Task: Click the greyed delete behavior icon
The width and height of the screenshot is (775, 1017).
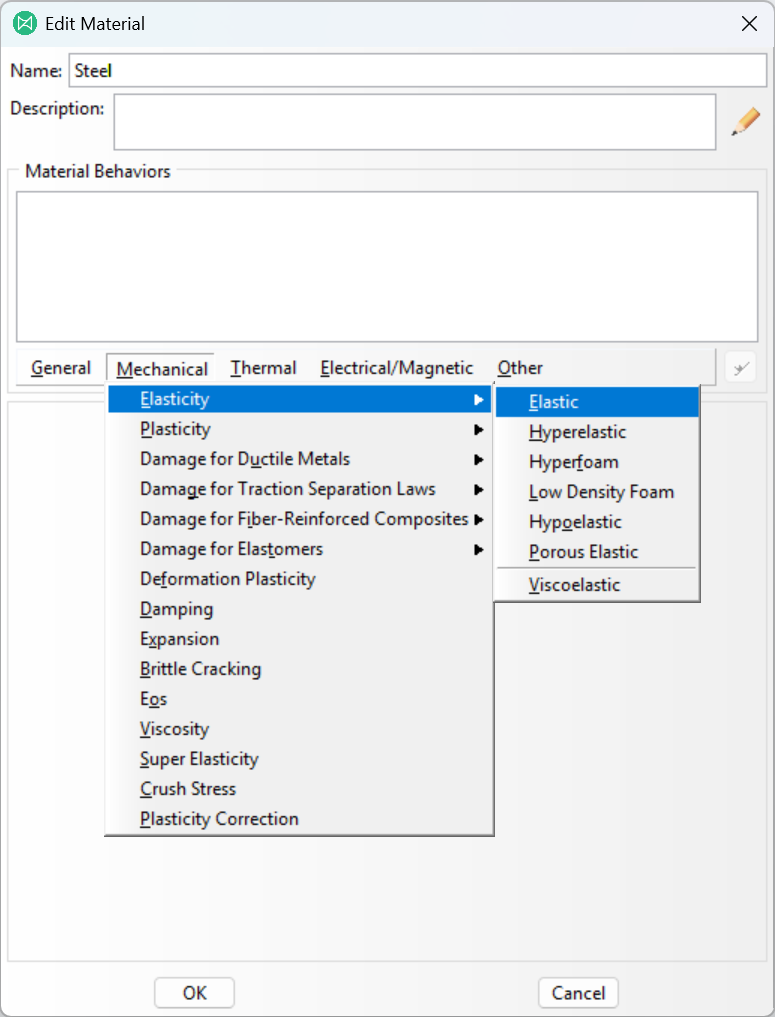Action: pos(741,369)
